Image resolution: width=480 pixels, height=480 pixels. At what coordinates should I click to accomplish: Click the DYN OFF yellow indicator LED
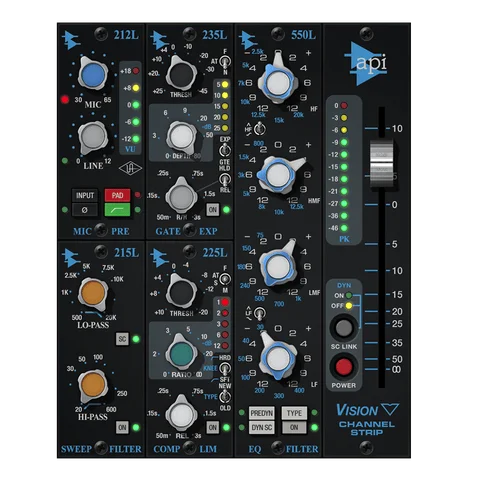click(x=349, y=305)
